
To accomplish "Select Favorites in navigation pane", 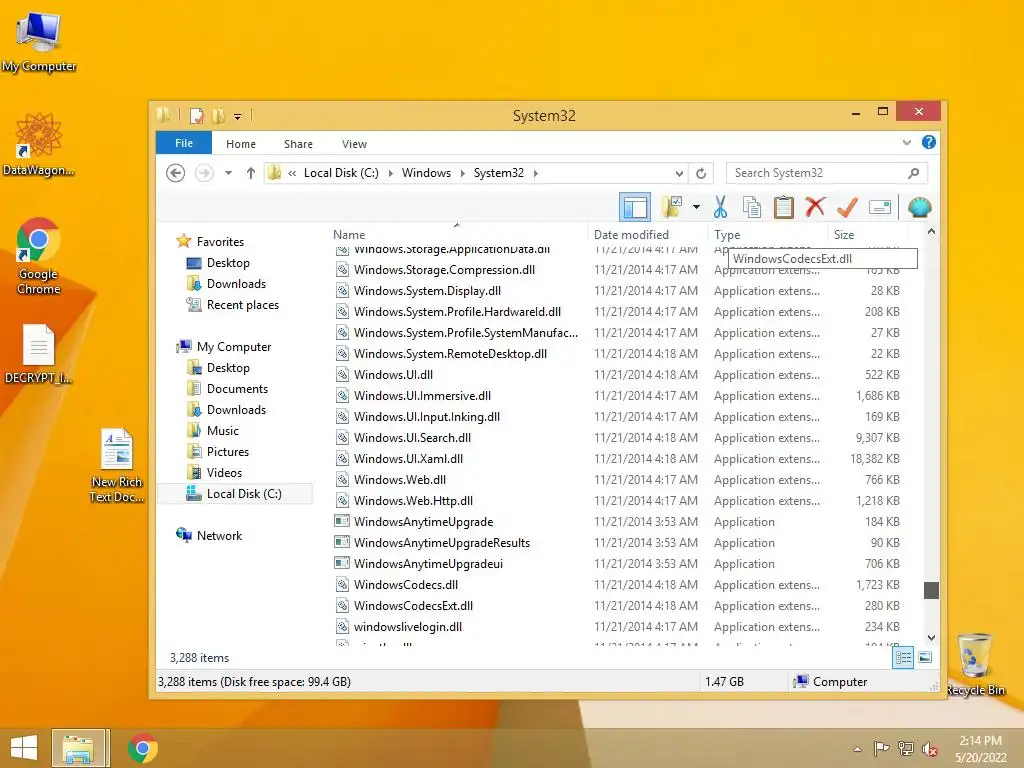I will [220, 242].
